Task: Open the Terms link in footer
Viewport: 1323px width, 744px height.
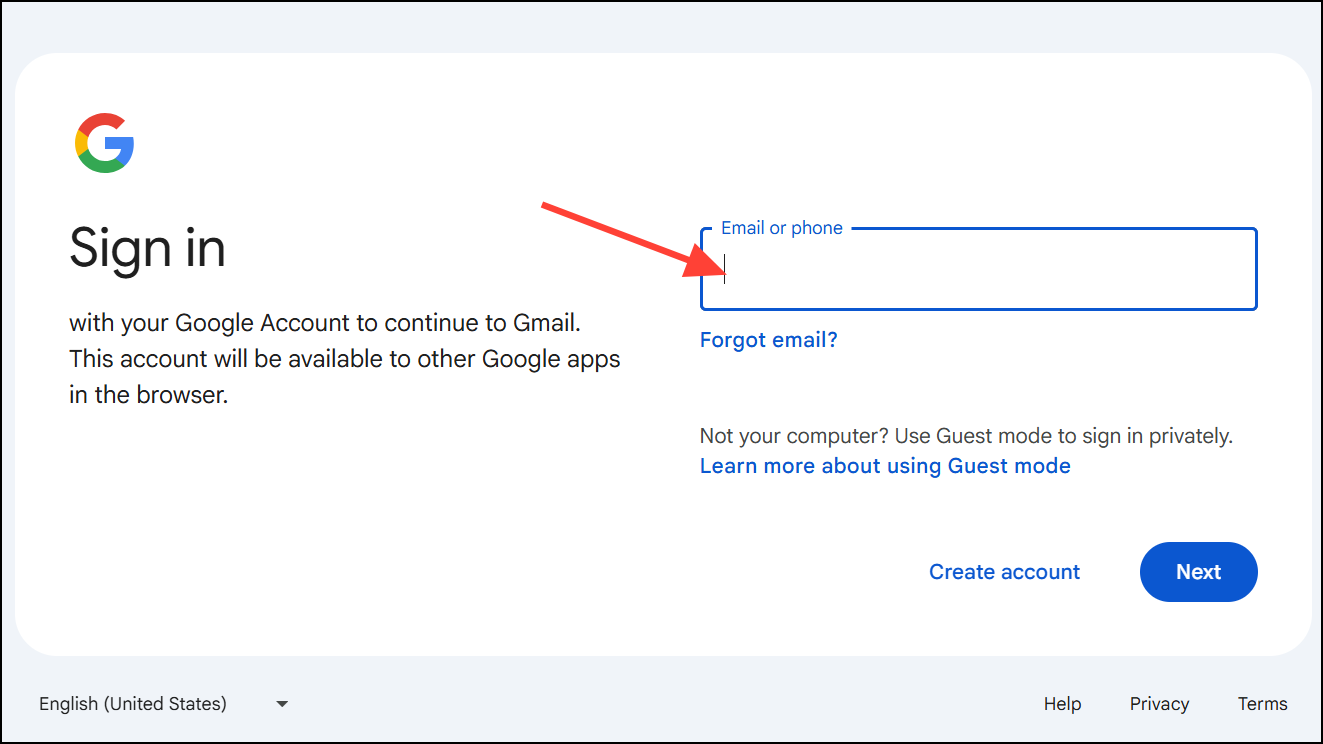Action: click(x=1262, y=704)
